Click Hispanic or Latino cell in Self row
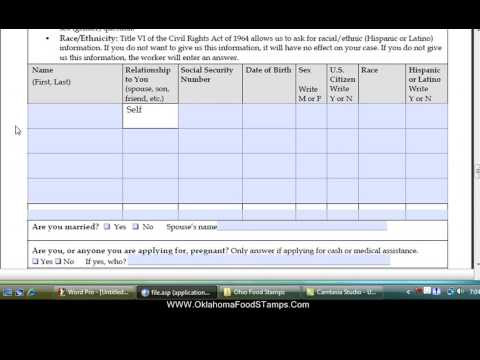This screenshot has height=360, width=480. pos(427,116)
